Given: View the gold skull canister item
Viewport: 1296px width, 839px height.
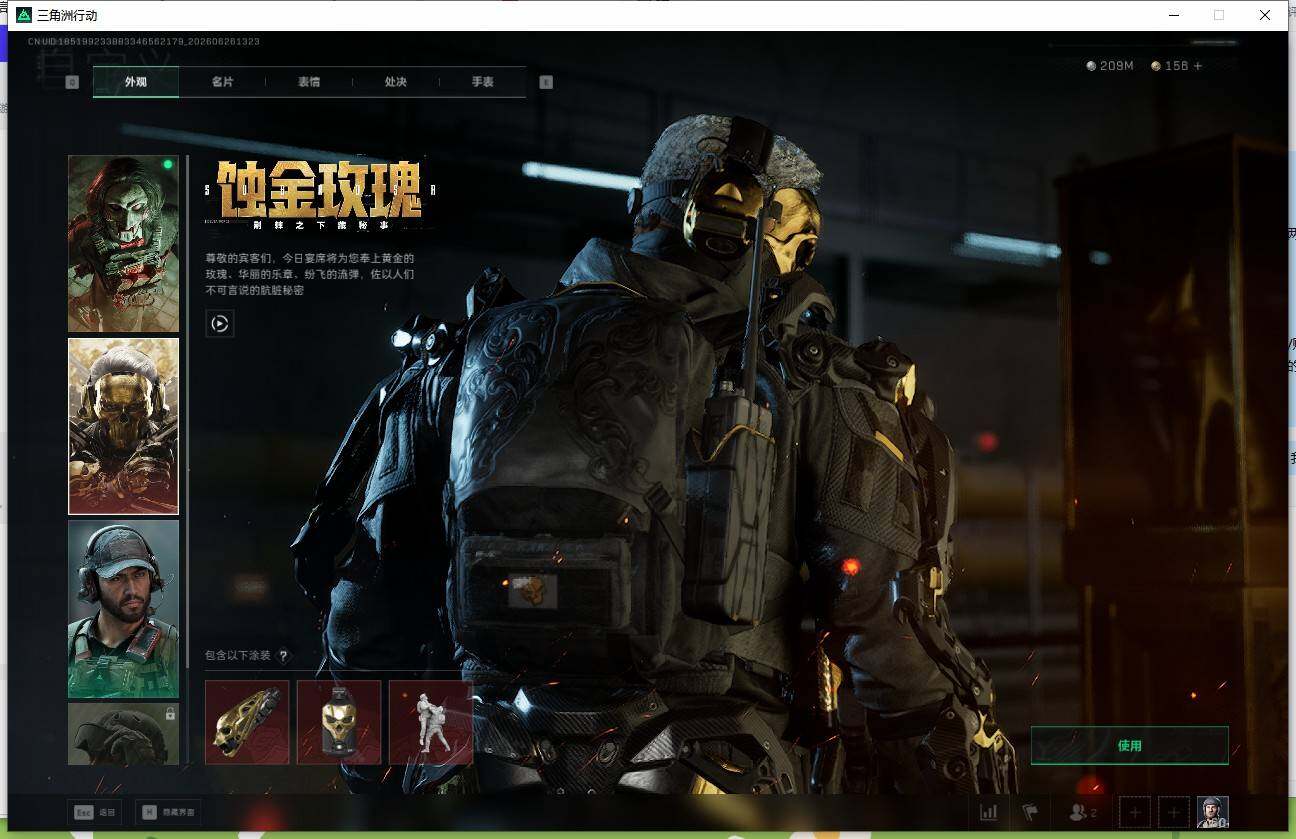Looking at the screenshot, I should point(339,722).
